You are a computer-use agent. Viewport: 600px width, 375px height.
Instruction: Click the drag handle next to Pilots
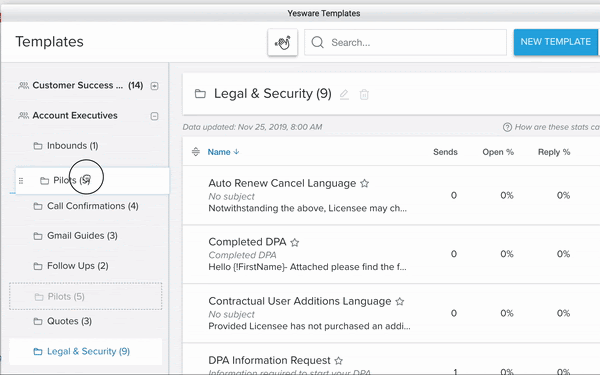coord(21,181)
